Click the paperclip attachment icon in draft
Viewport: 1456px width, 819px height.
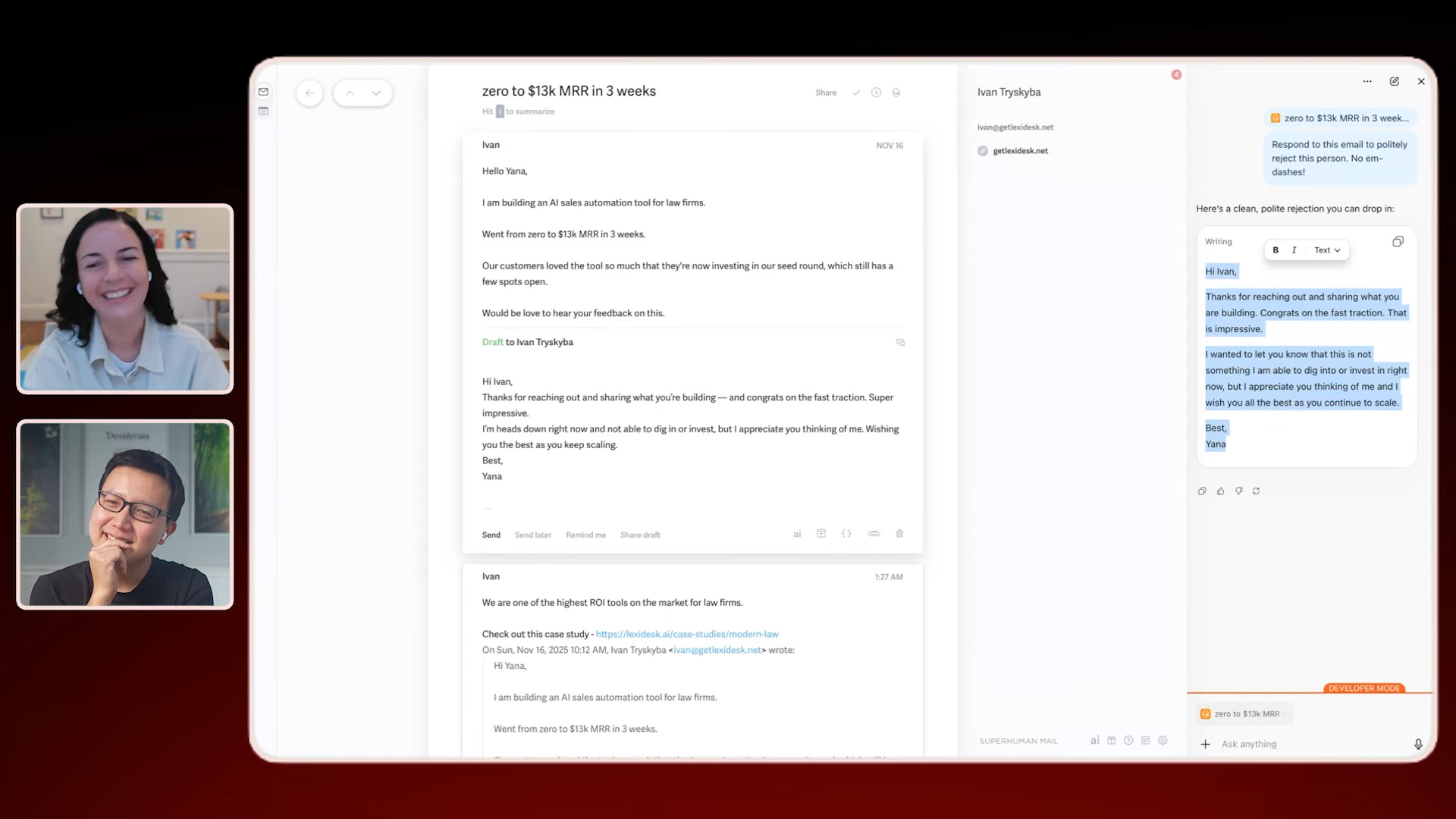[x=874, y=534]
